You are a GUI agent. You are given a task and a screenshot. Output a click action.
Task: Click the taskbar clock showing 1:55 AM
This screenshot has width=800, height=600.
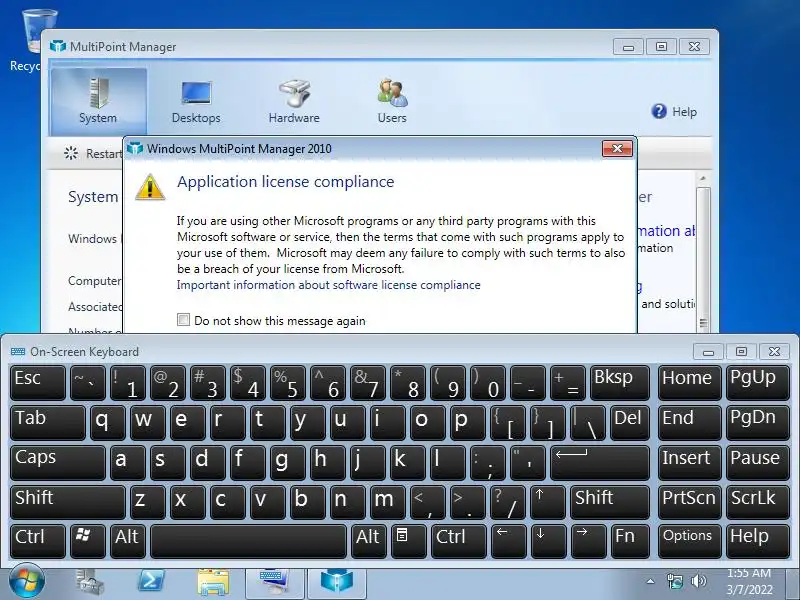pyautogui.click(x=749, y=582)
